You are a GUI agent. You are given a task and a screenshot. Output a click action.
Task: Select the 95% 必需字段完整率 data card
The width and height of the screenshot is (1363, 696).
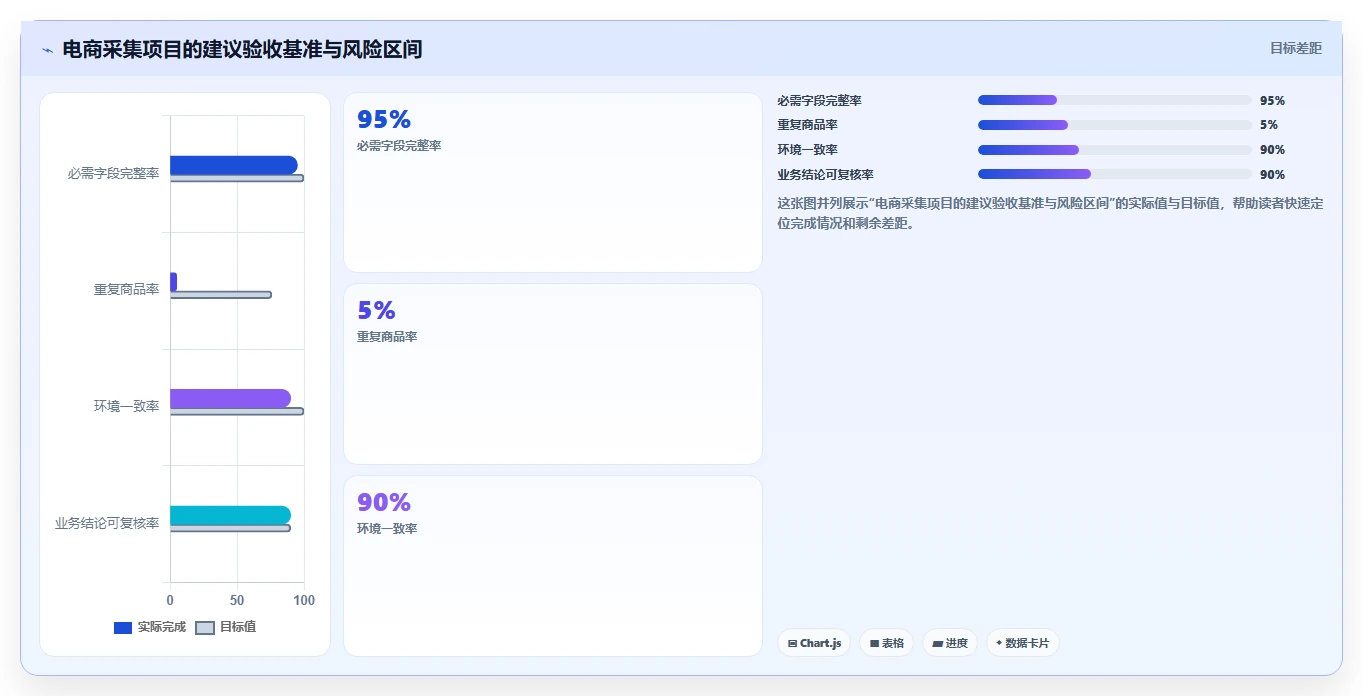click(x=553, y=182)
